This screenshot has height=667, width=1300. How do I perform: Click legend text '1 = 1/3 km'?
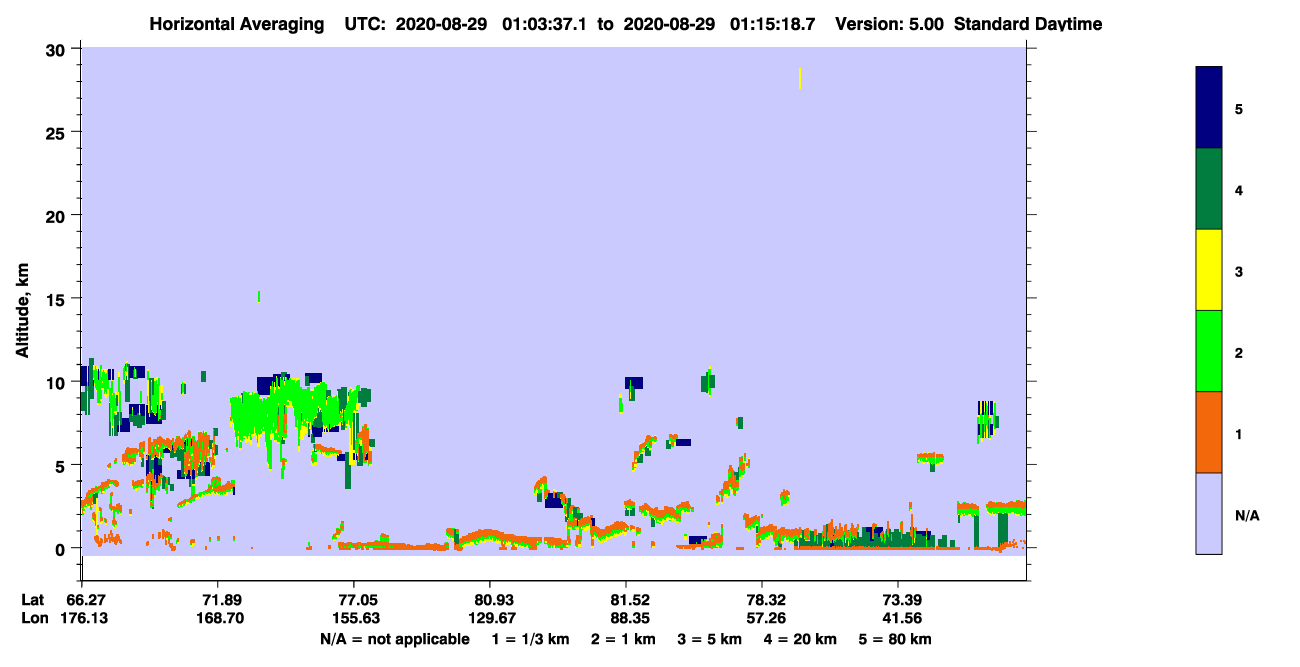tap(529, 639)
